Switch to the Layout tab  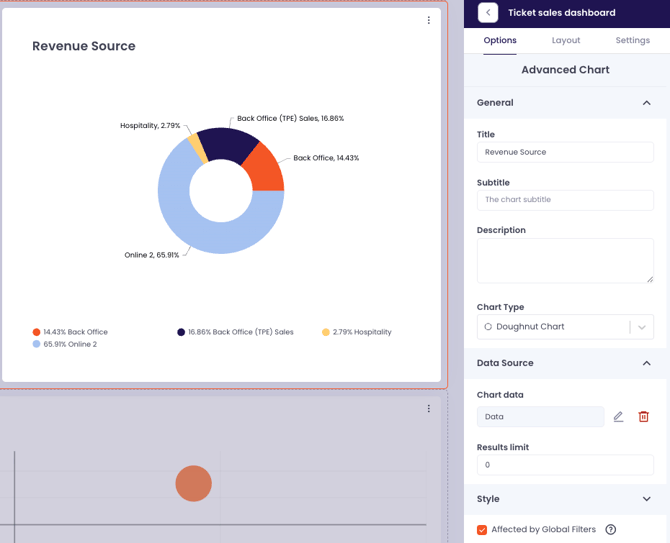(566, 41)
